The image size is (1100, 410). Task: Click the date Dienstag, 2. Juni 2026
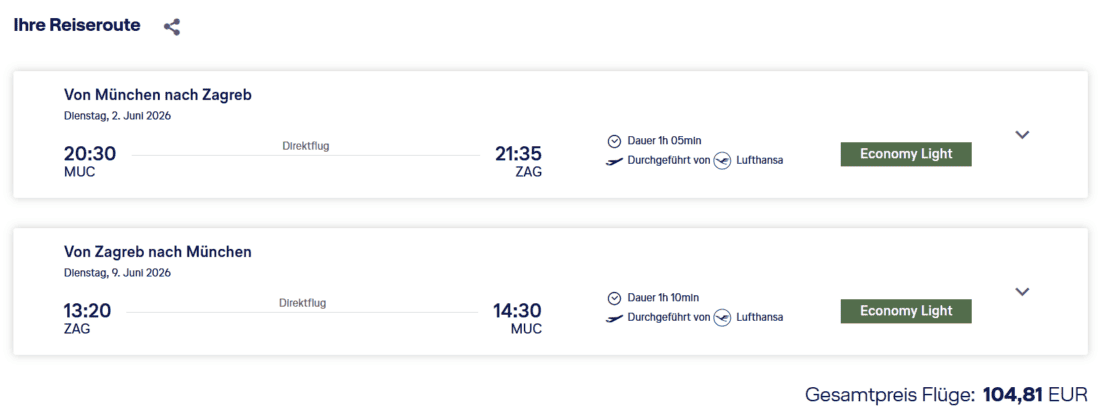point(115,116)
